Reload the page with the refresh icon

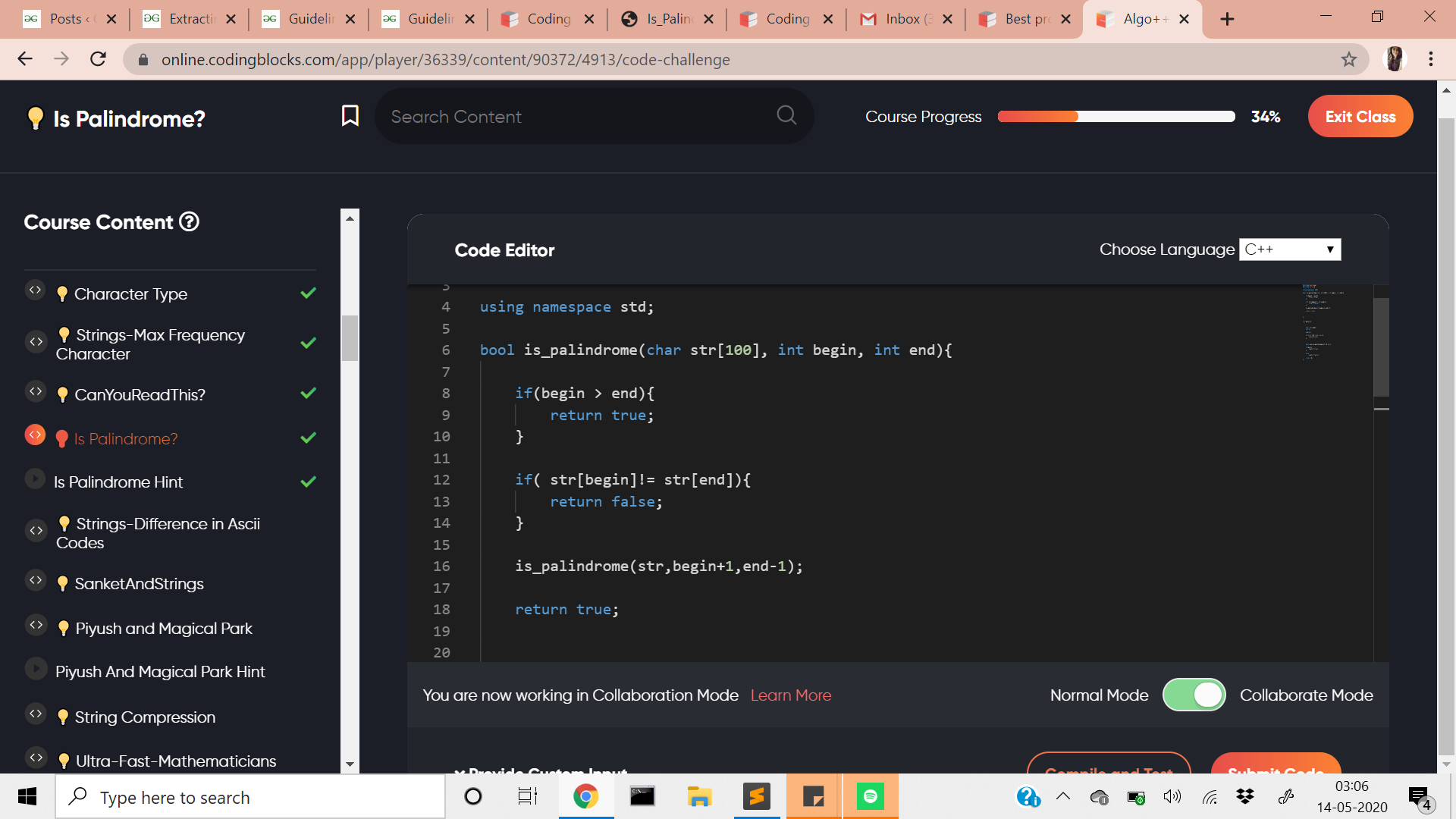tap(98, 59)
